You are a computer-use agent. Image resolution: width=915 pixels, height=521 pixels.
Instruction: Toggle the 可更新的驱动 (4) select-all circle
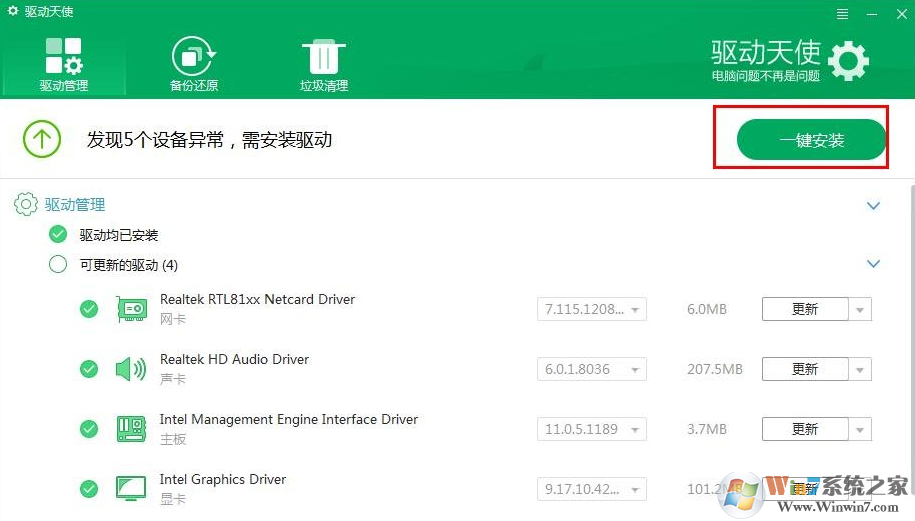tap(58, 264)
